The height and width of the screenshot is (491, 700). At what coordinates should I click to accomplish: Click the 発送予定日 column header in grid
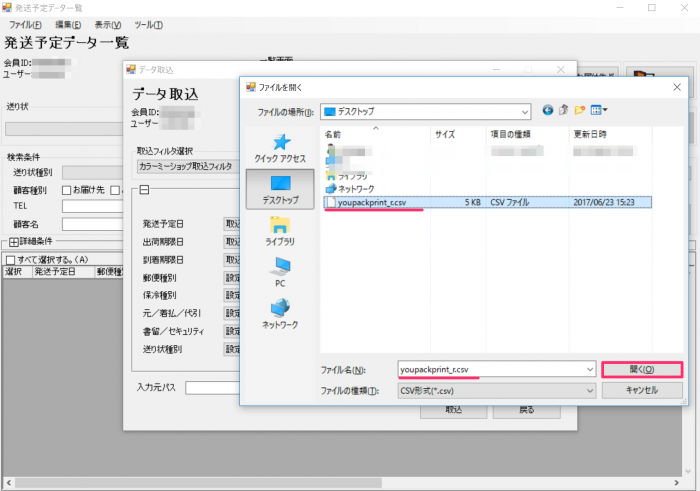click(x=64, y=272)
